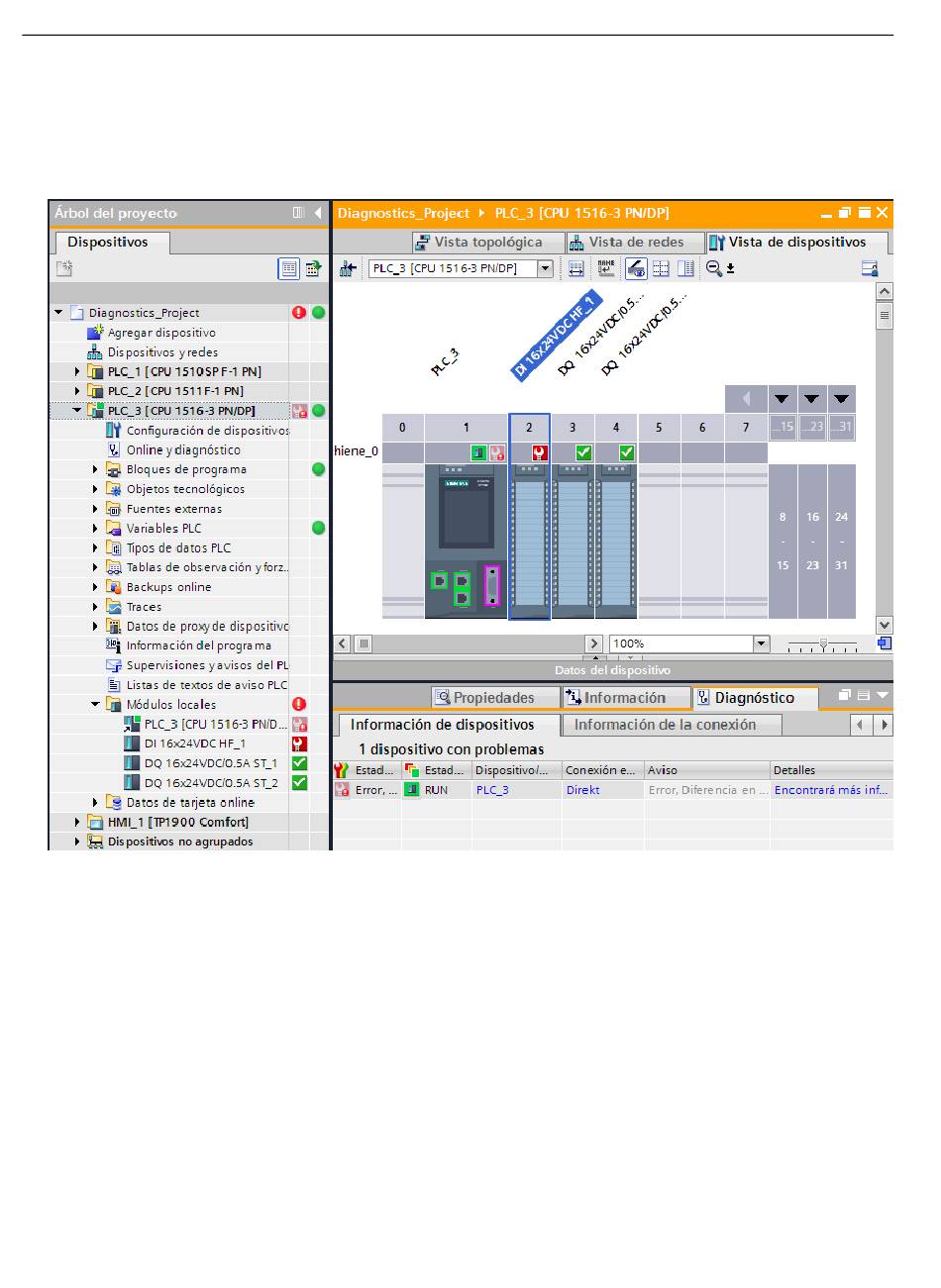
Task: Click the network view toggle icon left of the device dropdown
Action: pyautogui.click(x=347, y=268)
